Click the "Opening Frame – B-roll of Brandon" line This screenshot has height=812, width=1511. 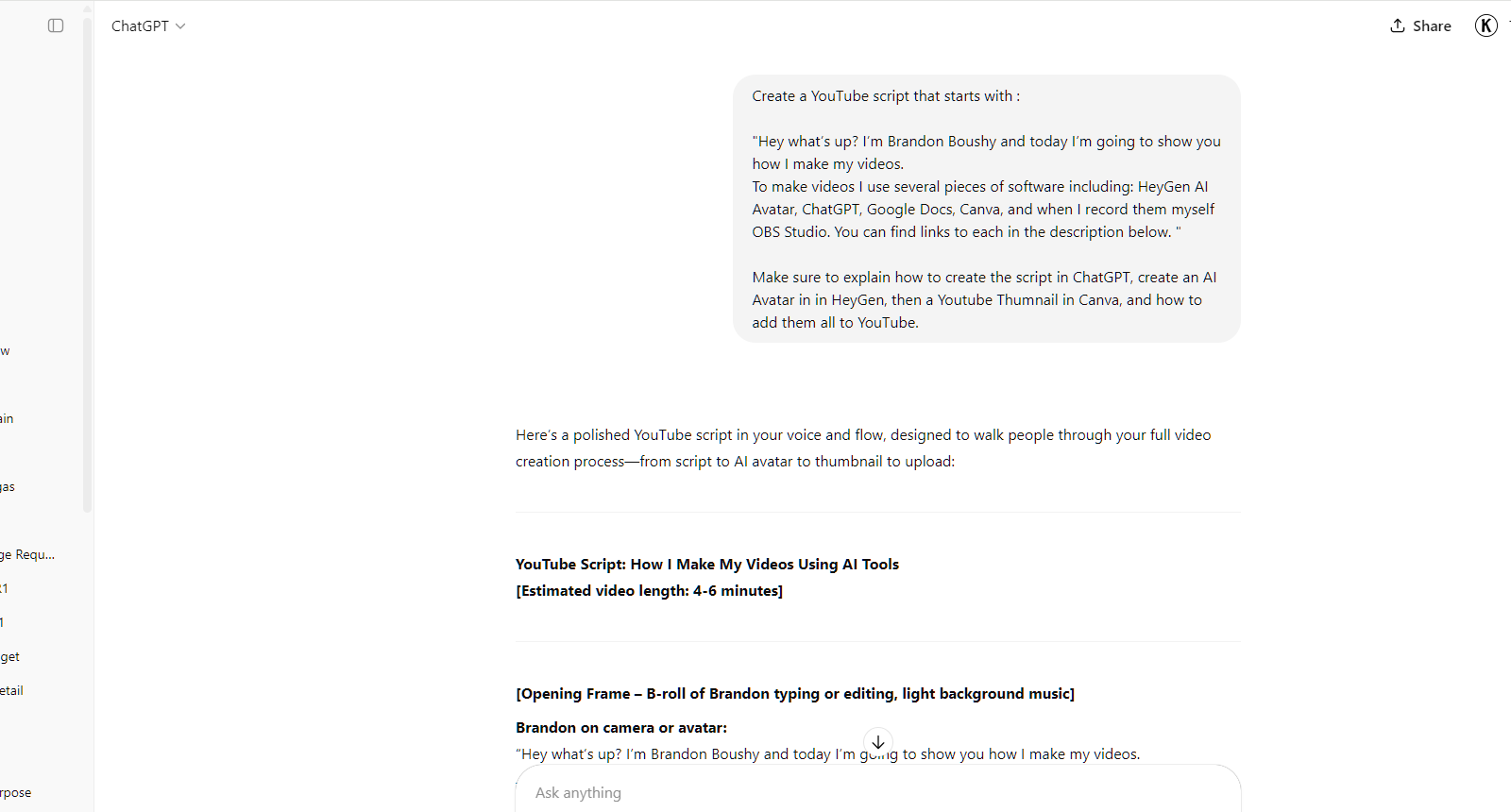(x=795, y=693)
